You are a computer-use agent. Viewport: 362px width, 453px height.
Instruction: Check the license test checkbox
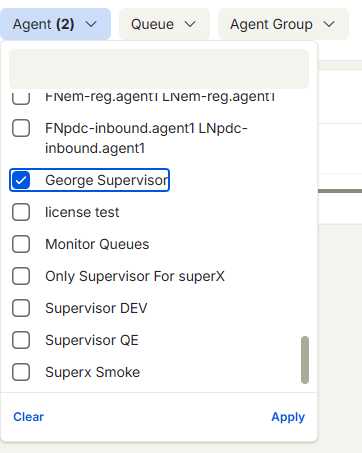pos(21,212)
